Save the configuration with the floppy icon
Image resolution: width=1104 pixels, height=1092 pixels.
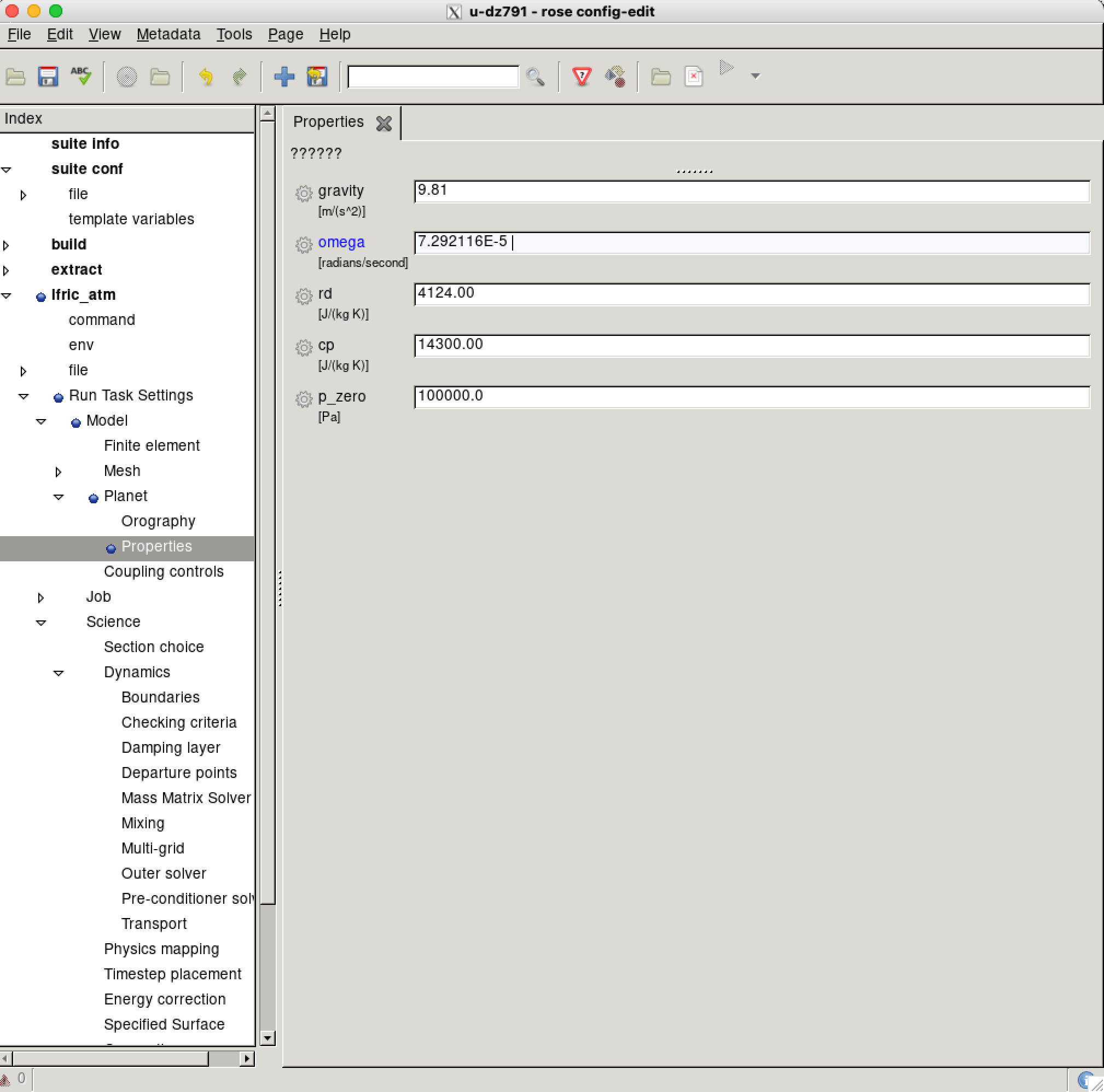pyautogui.click(x=48, y=76)
